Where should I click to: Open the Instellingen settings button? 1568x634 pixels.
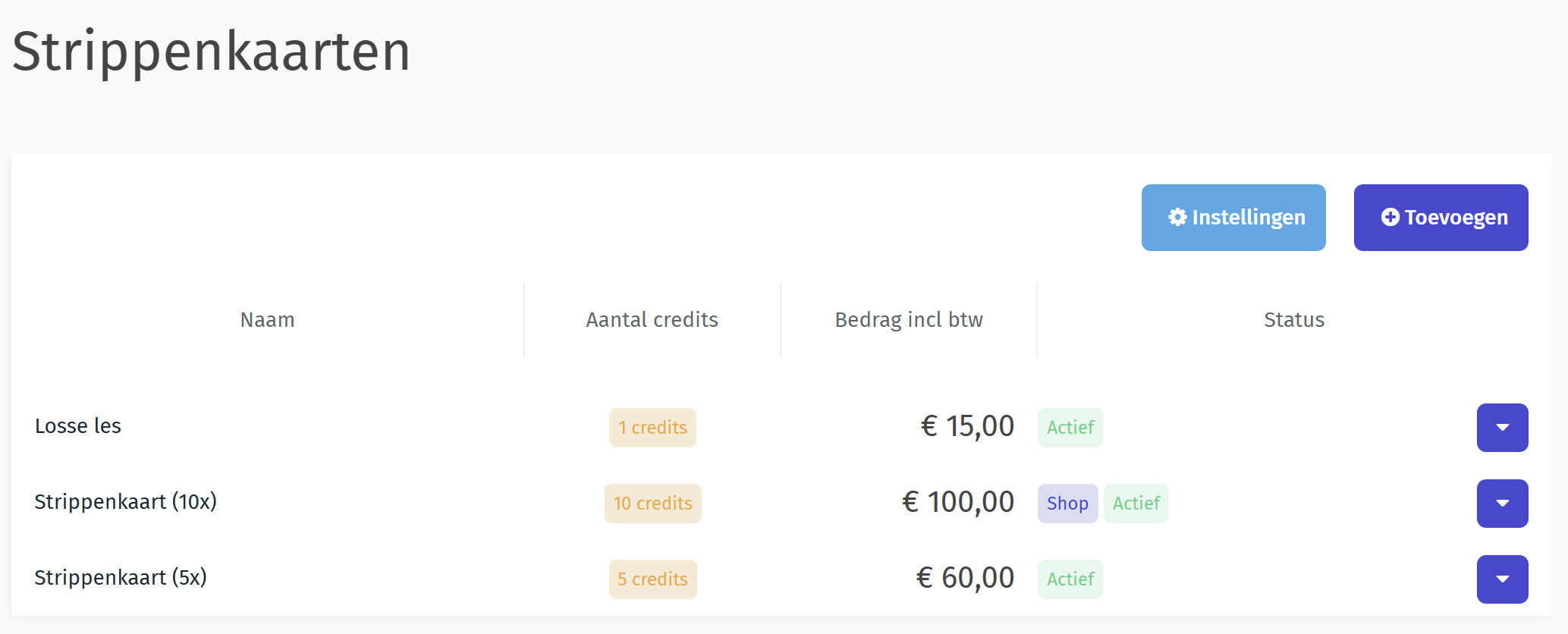[1233, 218]
